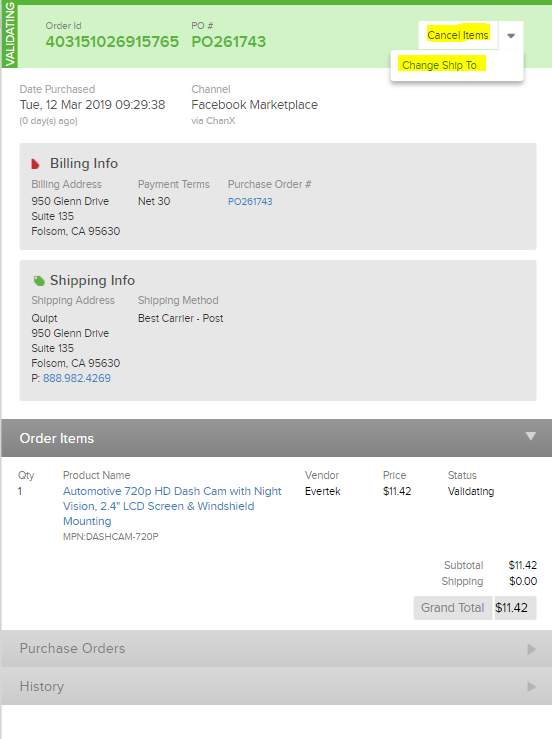Open purchase order link PO261743 in Billing Info
Viewport: 552px width, 739px height.
click(x=250, y=202)
